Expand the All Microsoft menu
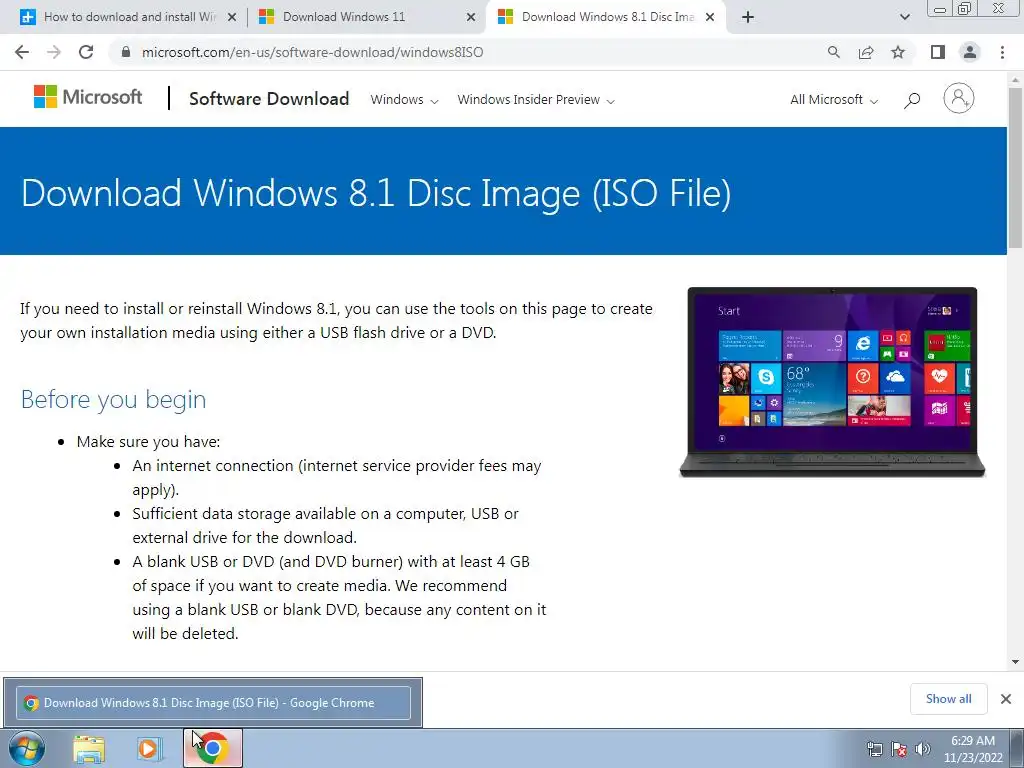1024x768 pixels. coord(834,100)
